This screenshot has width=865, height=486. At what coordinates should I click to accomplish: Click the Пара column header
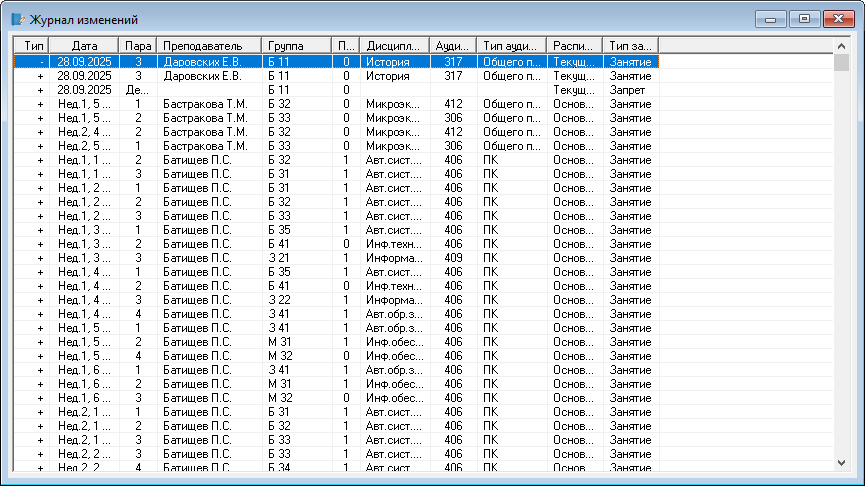137,46
